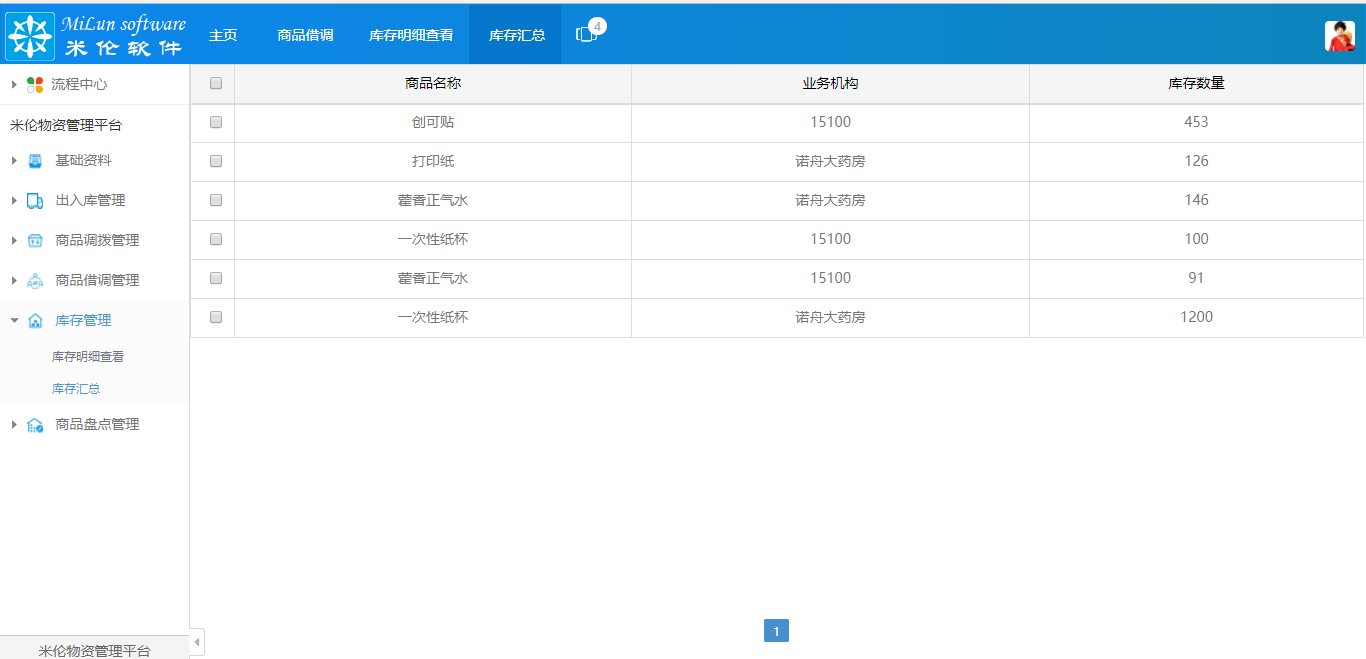Click the 流程中心 icon in the sidebar

pyautogui.click(x=34, y=84)
